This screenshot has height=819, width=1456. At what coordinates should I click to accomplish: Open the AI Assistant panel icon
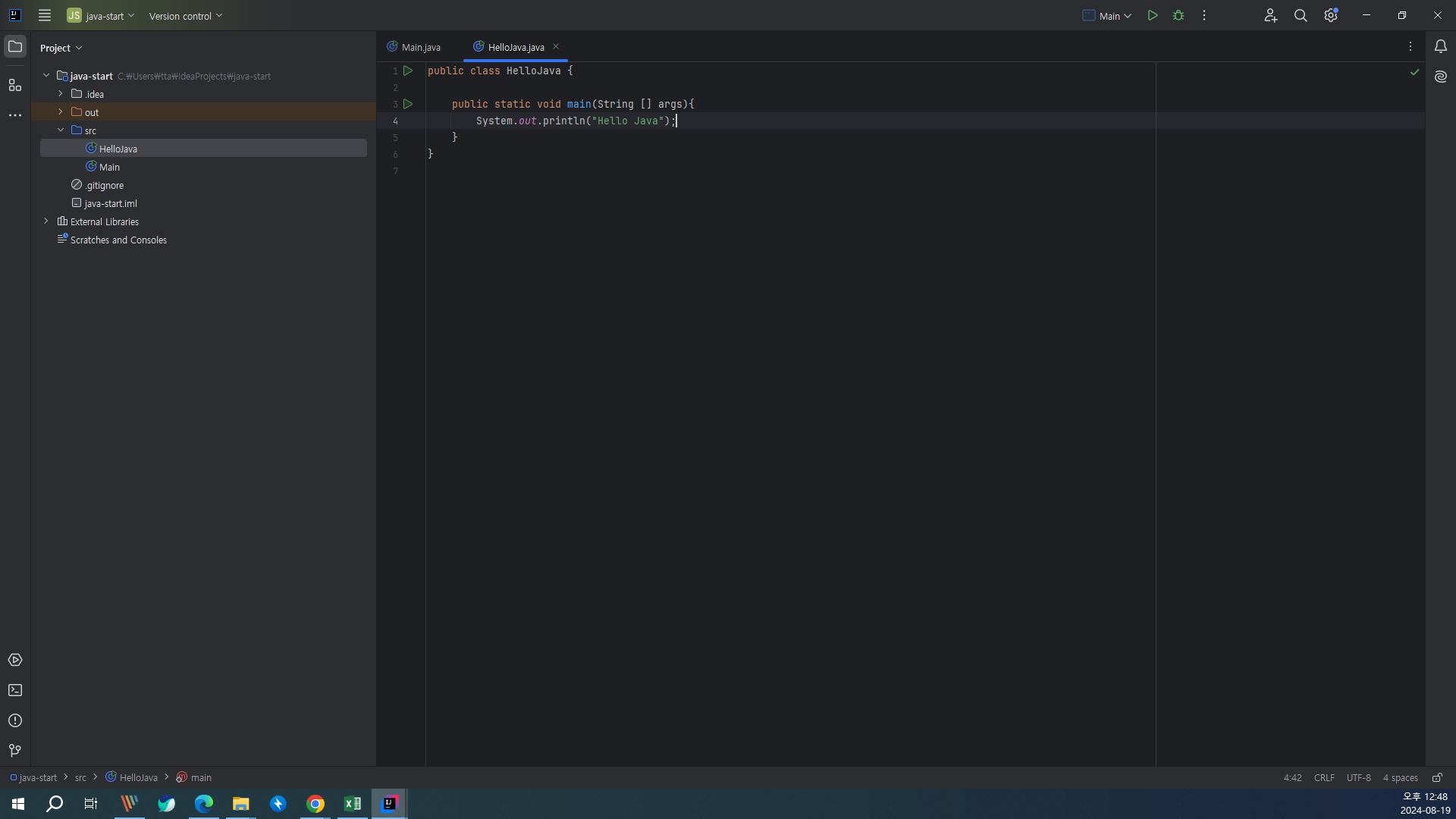(1440, 77)
